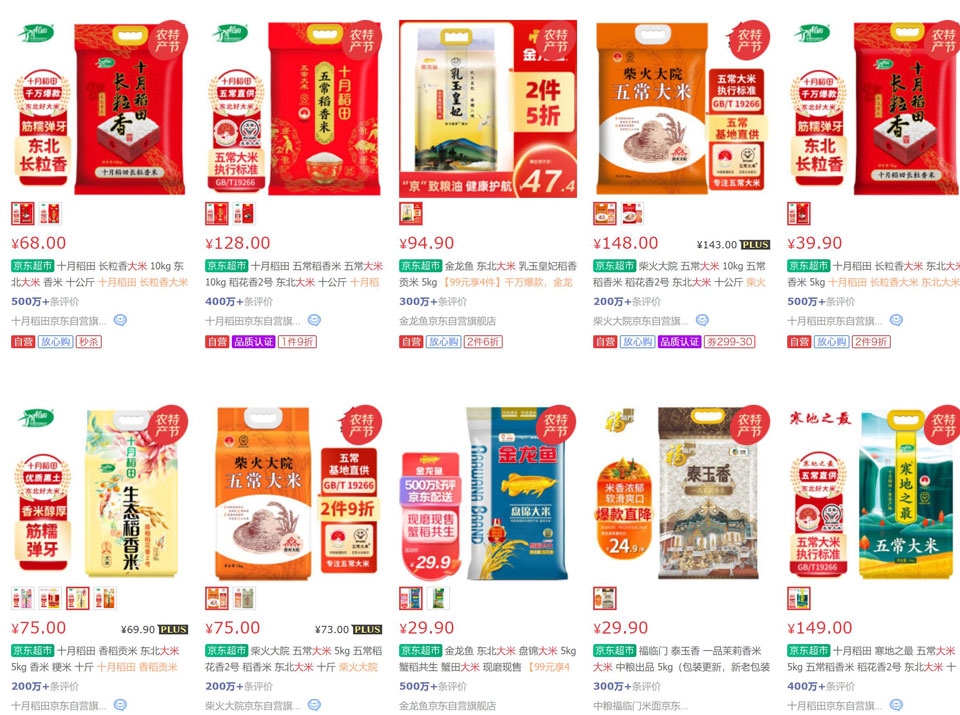Select second variant thumbnail under ¥29.90 金龙鱼 盘锦大米
960x715 pixels.
pos(438,598)
